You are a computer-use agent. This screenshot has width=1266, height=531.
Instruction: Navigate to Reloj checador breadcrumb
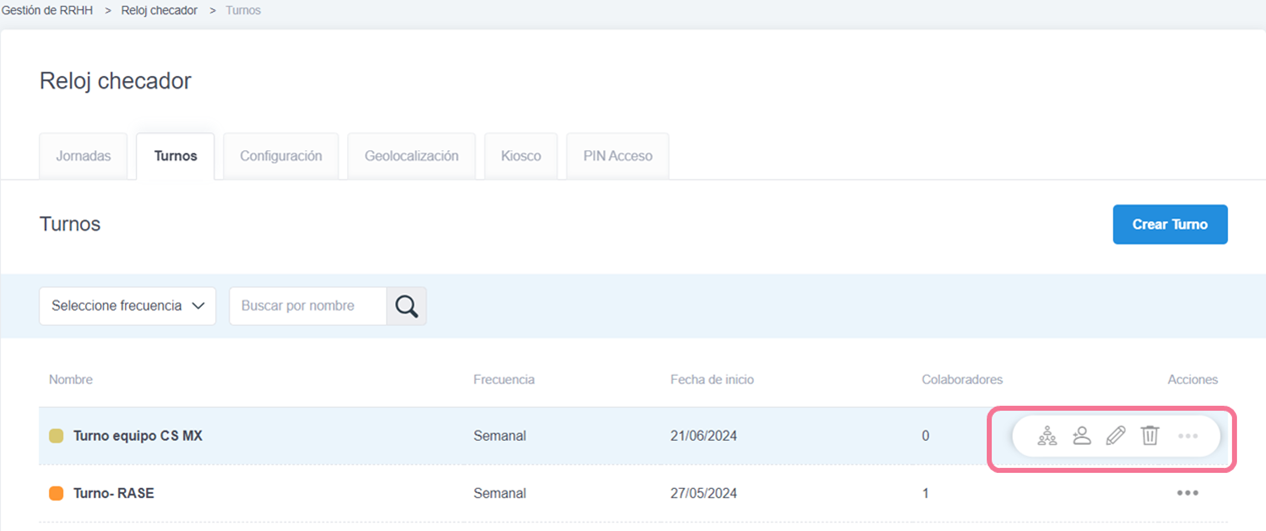[159, 10]
